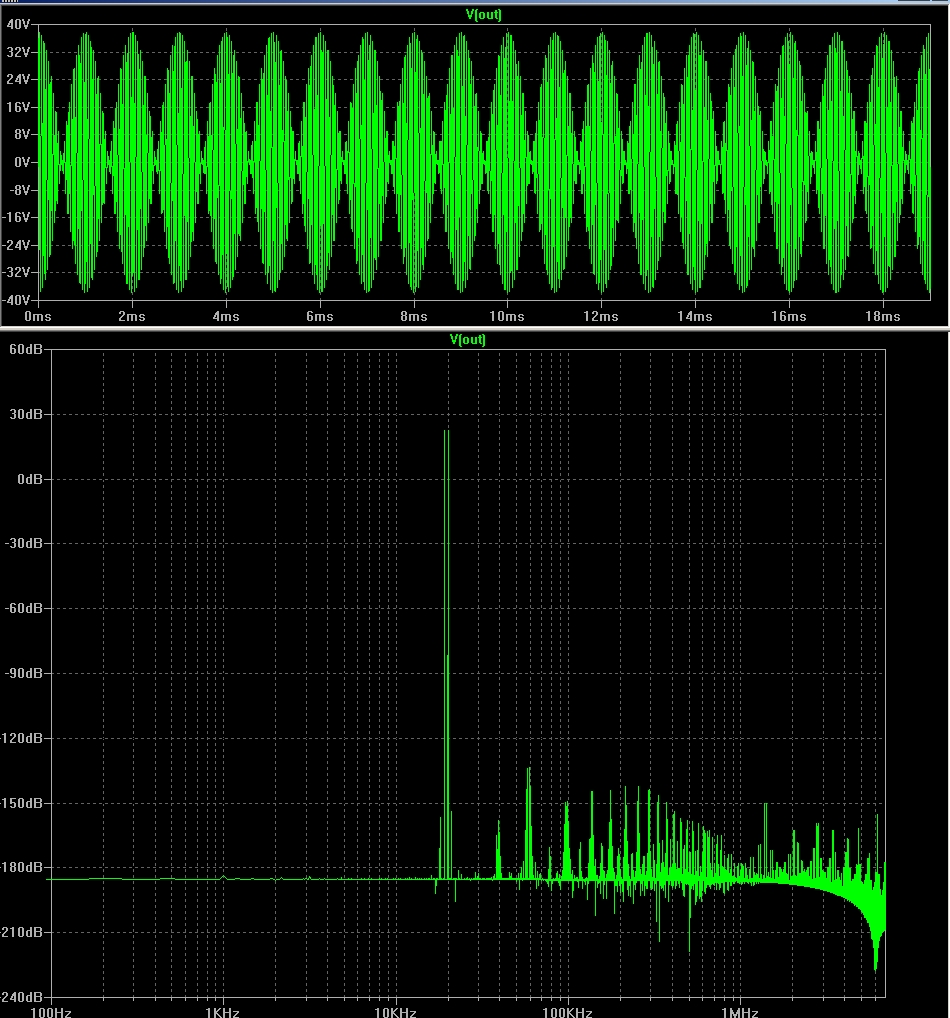Click the 30dB axis label
The width and height of the screenshot is (950, 1018).
click(26, 414)
